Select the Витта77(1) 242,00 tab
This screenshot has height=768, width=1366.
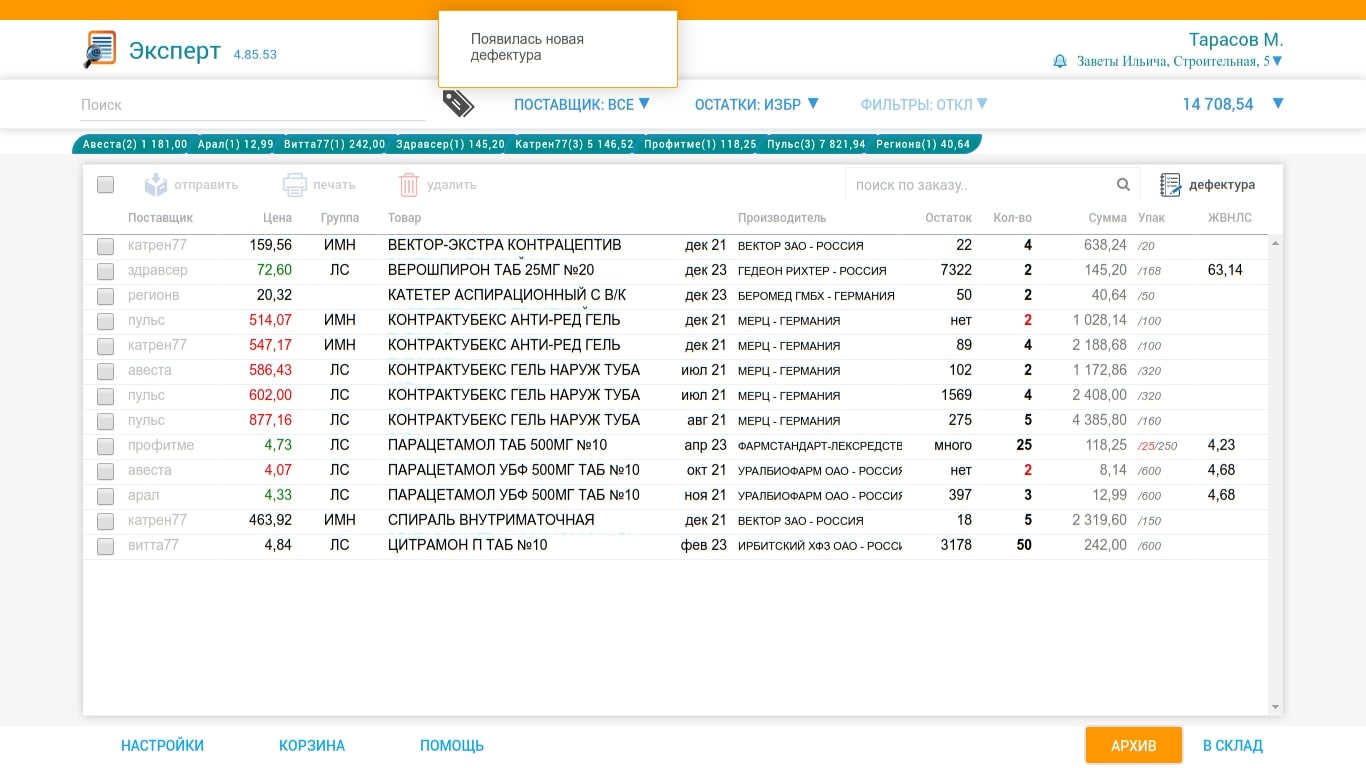[334, 144]
